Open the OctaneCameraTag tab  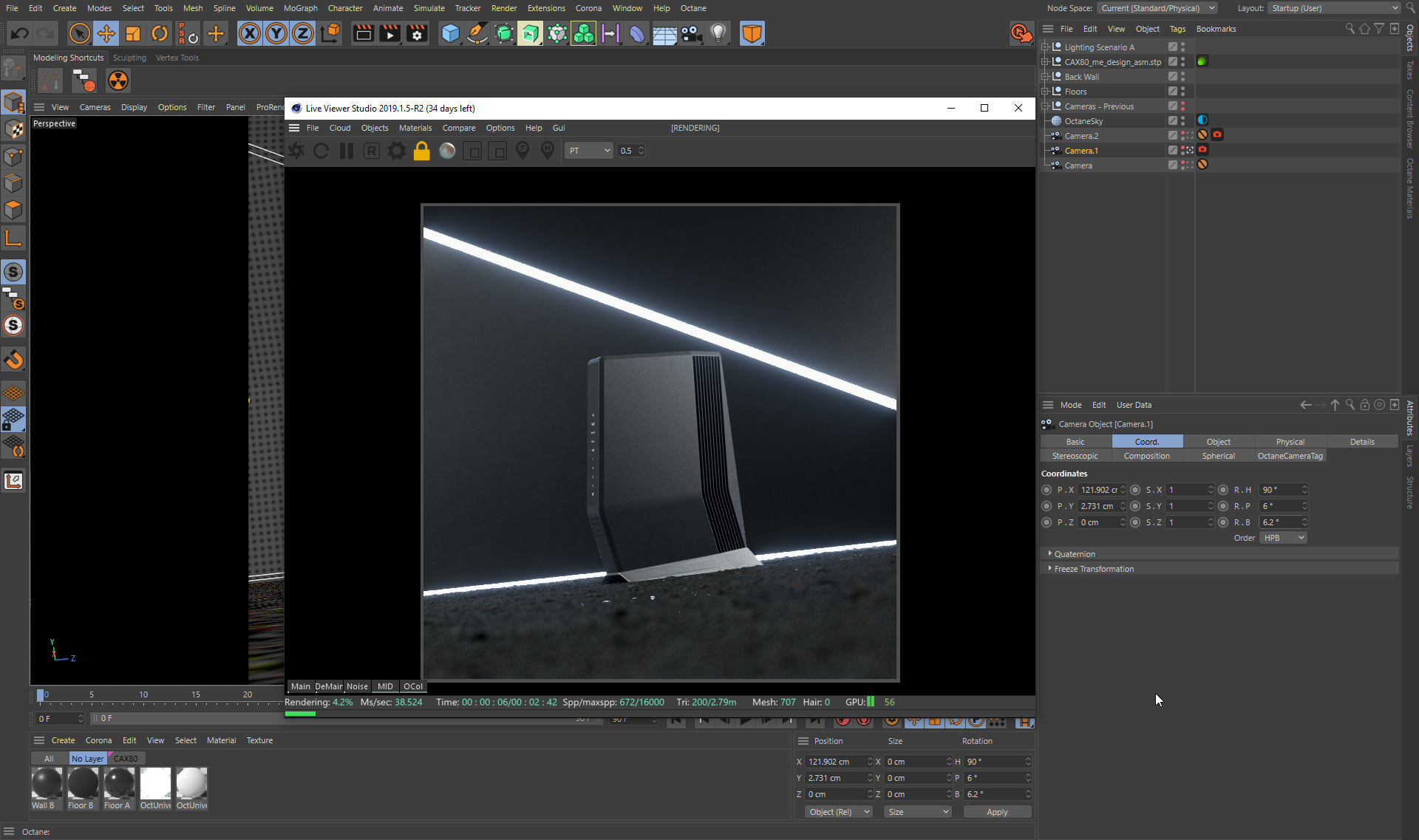pos(1290,456)
